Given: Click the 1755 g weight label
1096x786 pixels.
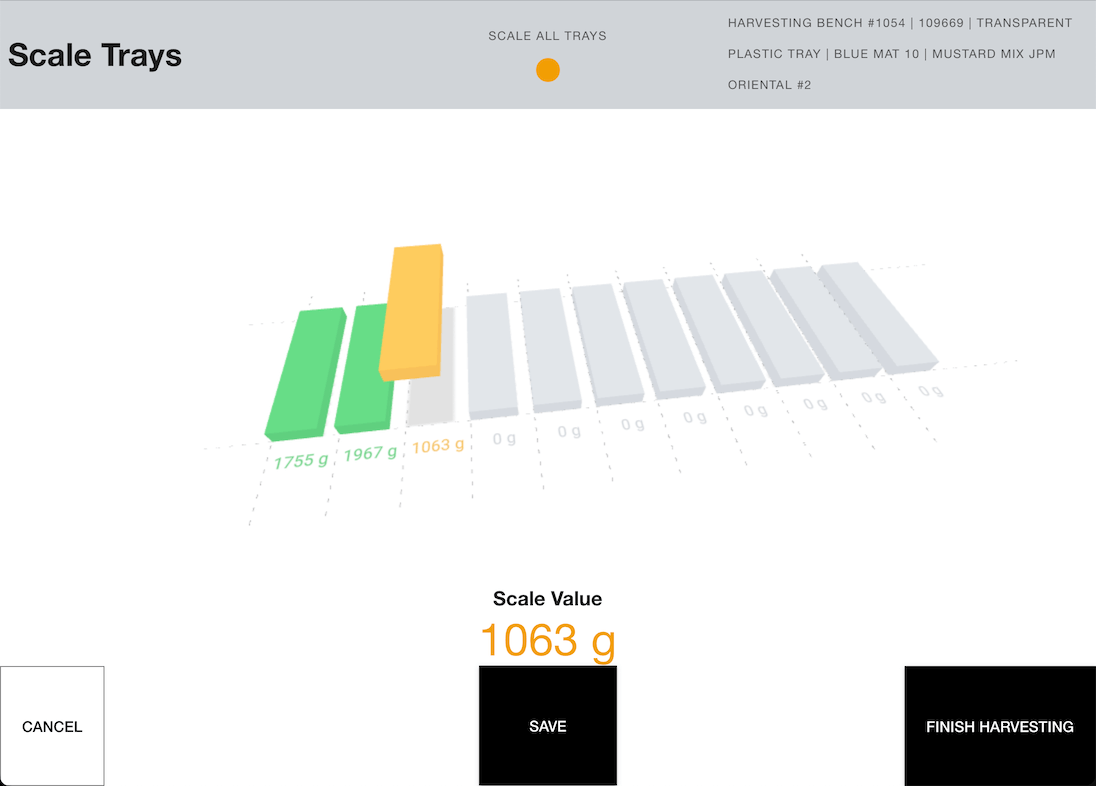Looking at the screenshot, I should (301, 461).
